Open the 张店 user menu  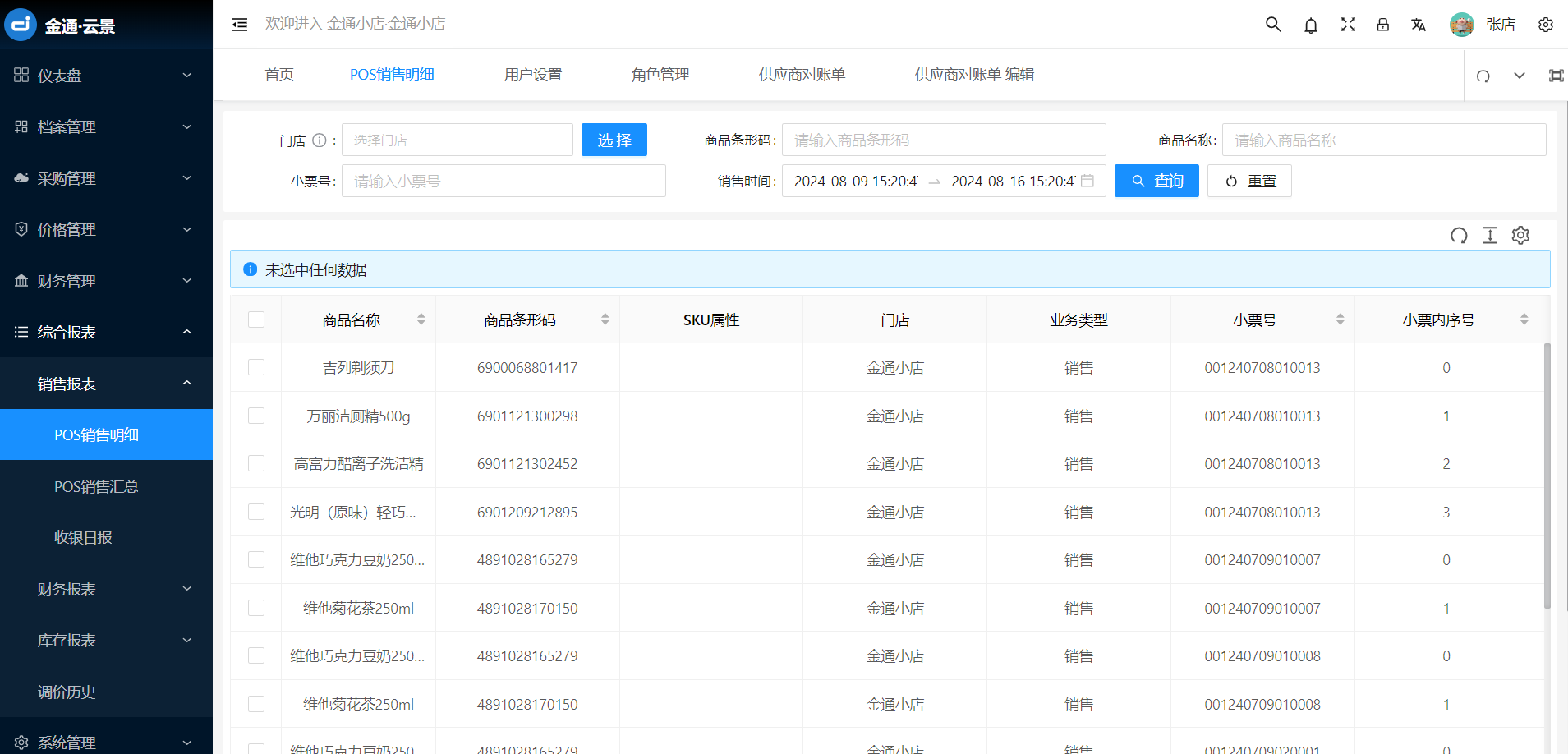pyautogui.click(x=1501, y=25)
